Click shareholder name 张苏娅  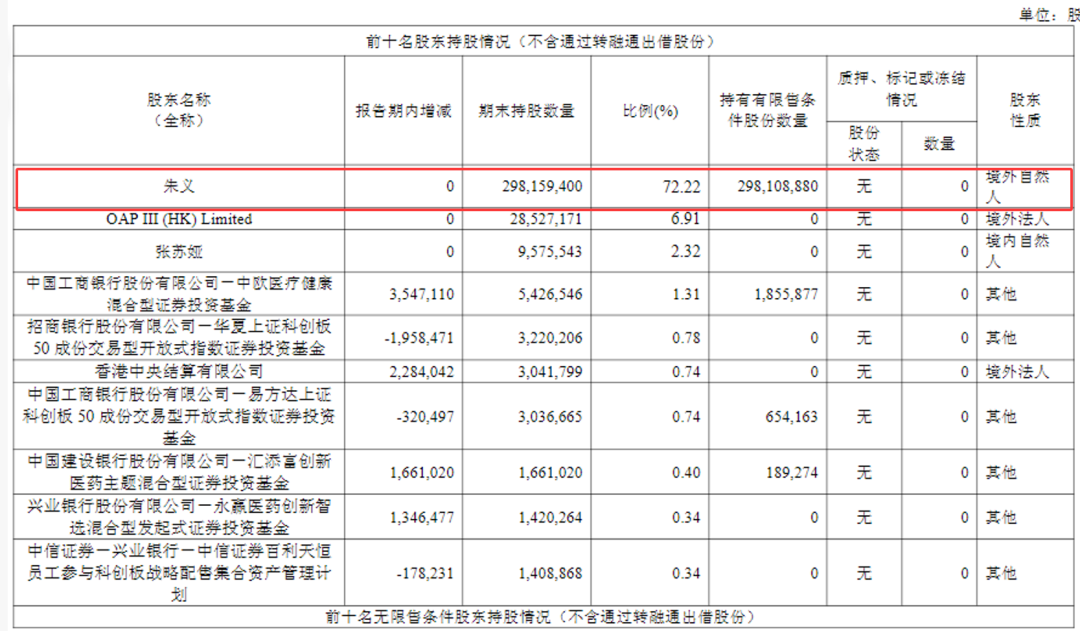[179, 251]
